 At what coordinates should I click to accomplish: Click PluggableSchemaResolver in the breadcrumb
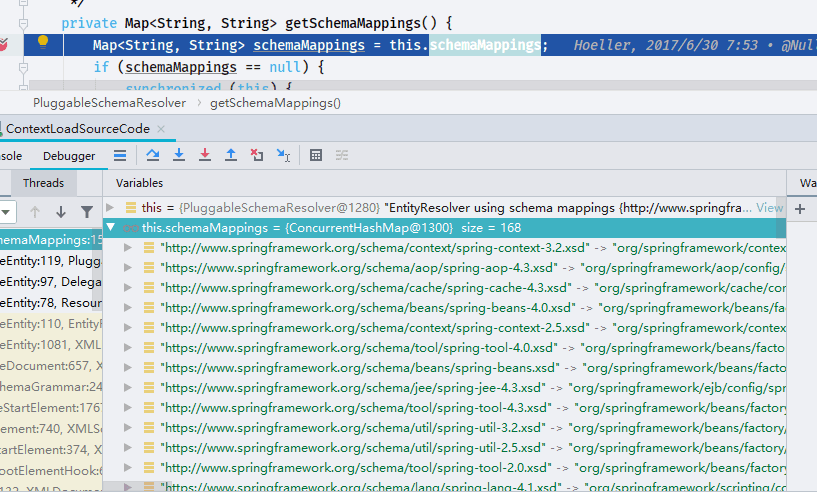109,103
